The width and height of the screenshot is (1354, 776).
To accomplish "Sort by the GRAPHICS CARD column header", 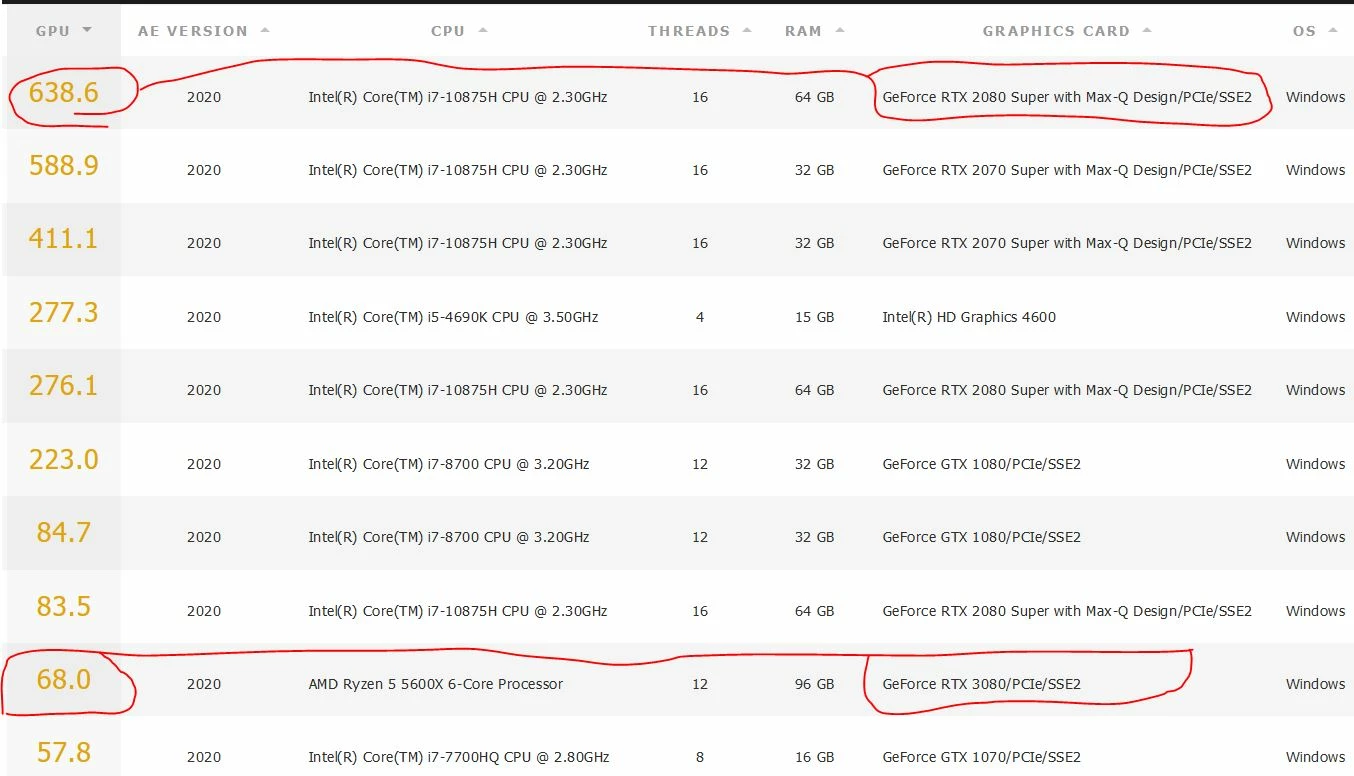I will 1067,31.
